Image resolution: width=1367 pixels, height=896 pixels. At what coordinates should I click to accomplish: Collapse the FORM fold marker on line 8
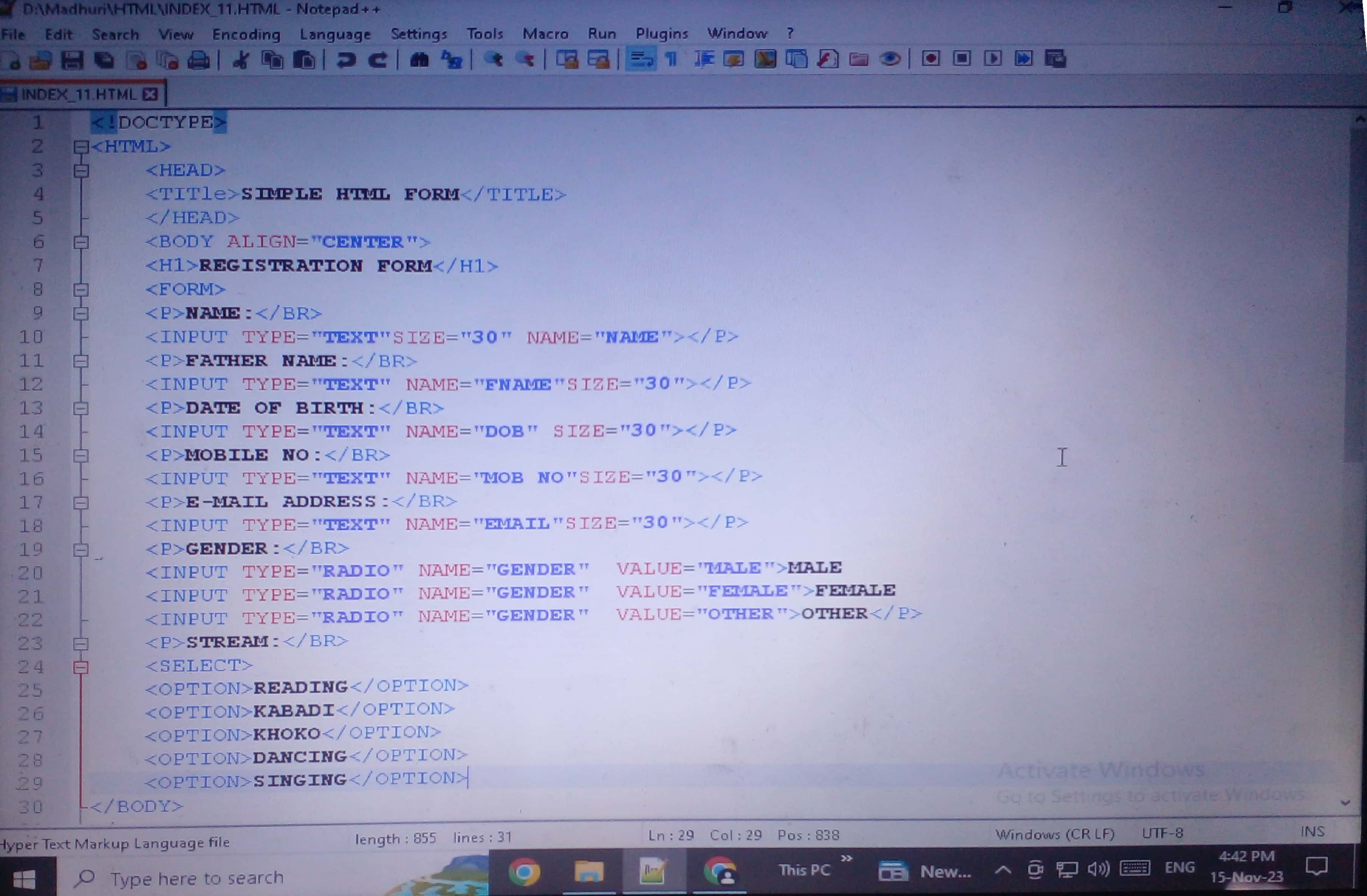[x=80, y=289]
